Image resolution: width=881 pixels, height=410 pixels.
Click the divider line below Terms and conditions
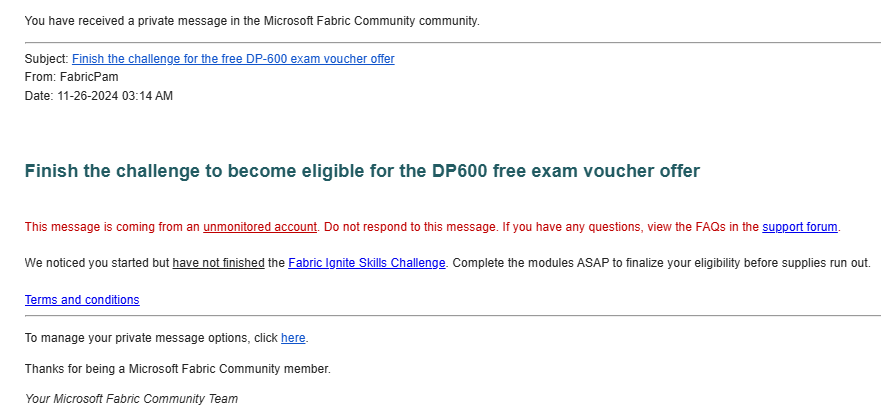[453, 316]
